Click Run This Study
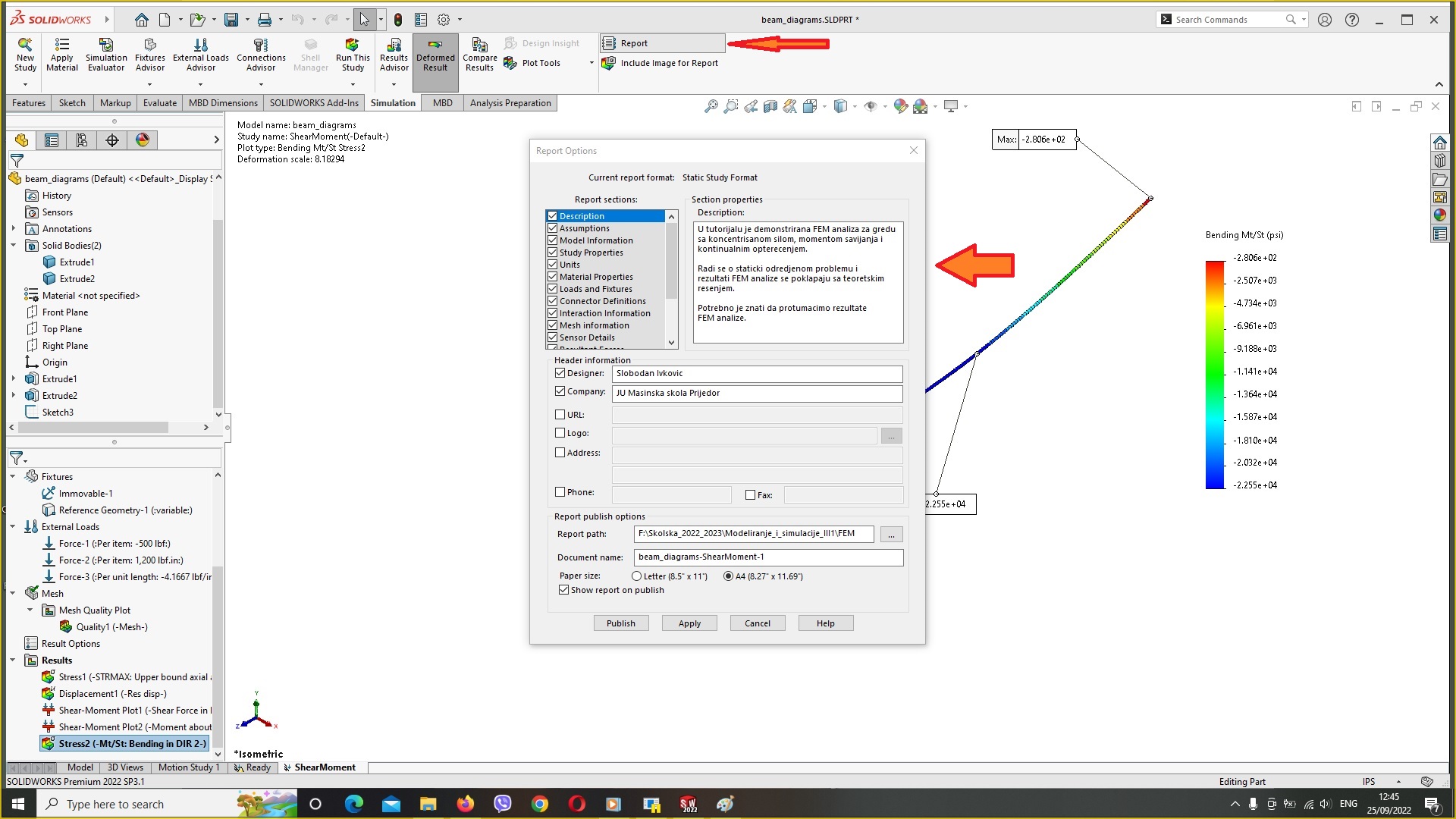The image size is (1456, 819). click(353, 55)
